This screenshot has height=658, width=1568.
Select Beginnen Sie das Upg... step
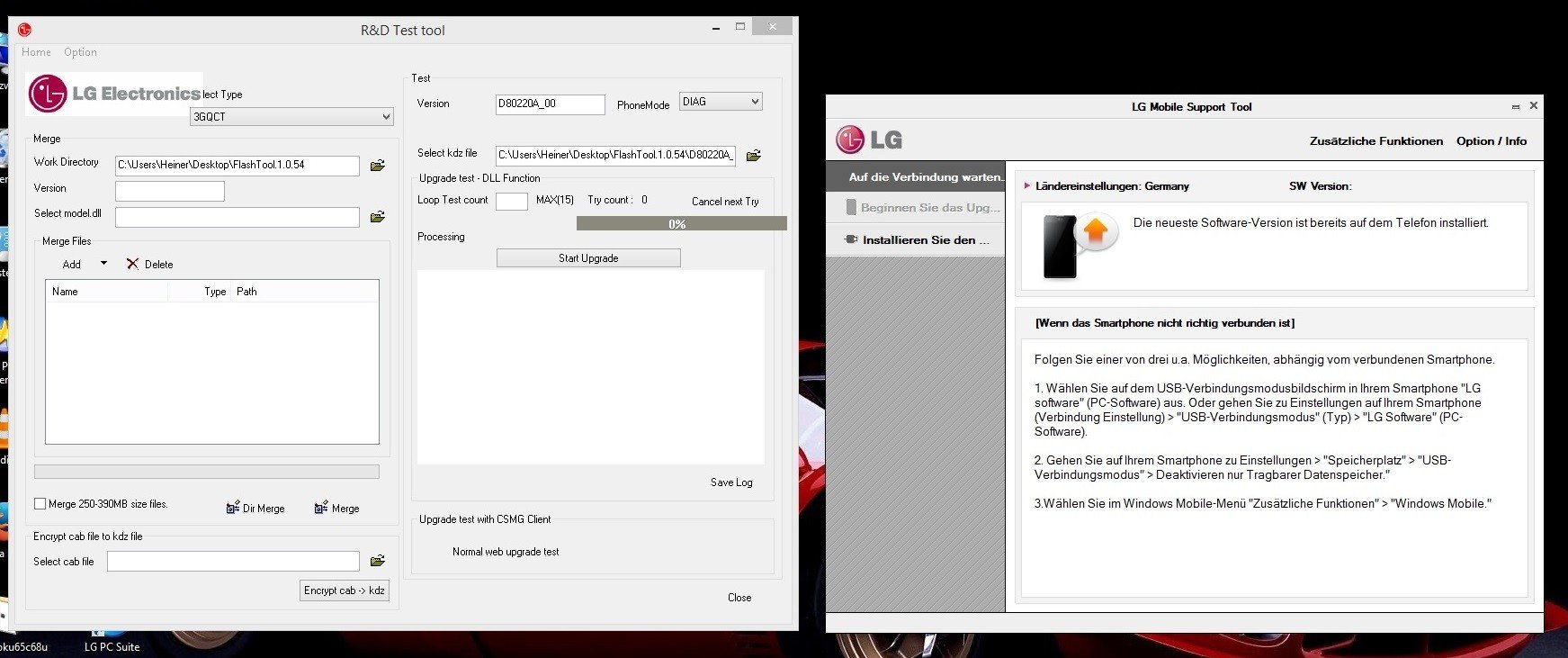[x=916, y=208]
